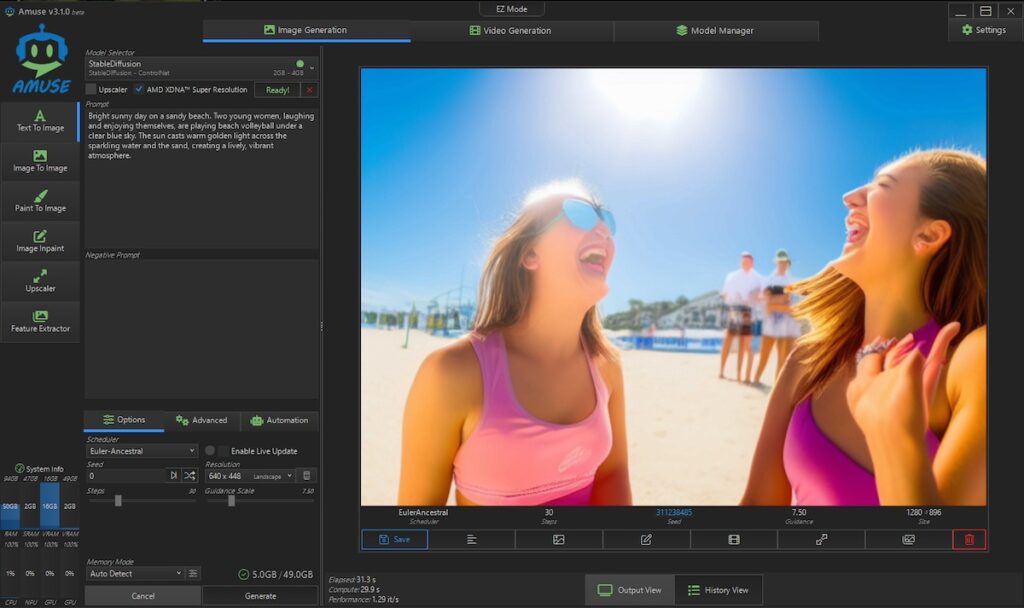Image resolution: width=1024 pixels, height=608 pixels.
Task: Switch to the Video Generation tab
Action: pos(511,31)
